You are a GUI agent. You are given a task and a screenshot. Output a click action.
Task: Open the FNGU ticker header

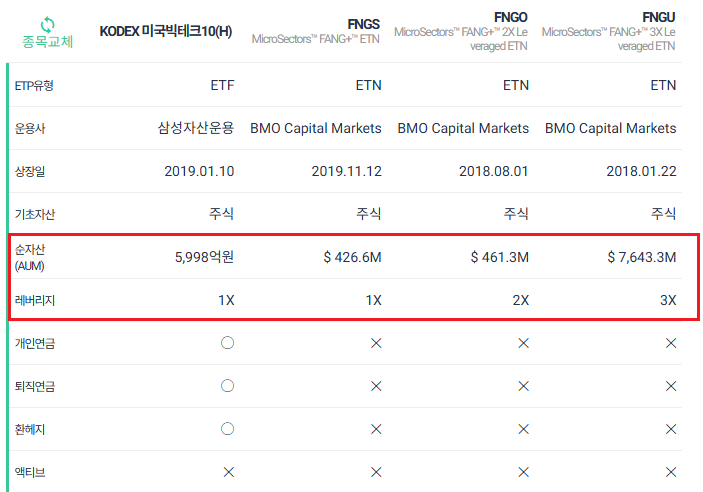(x=659, y=17)
